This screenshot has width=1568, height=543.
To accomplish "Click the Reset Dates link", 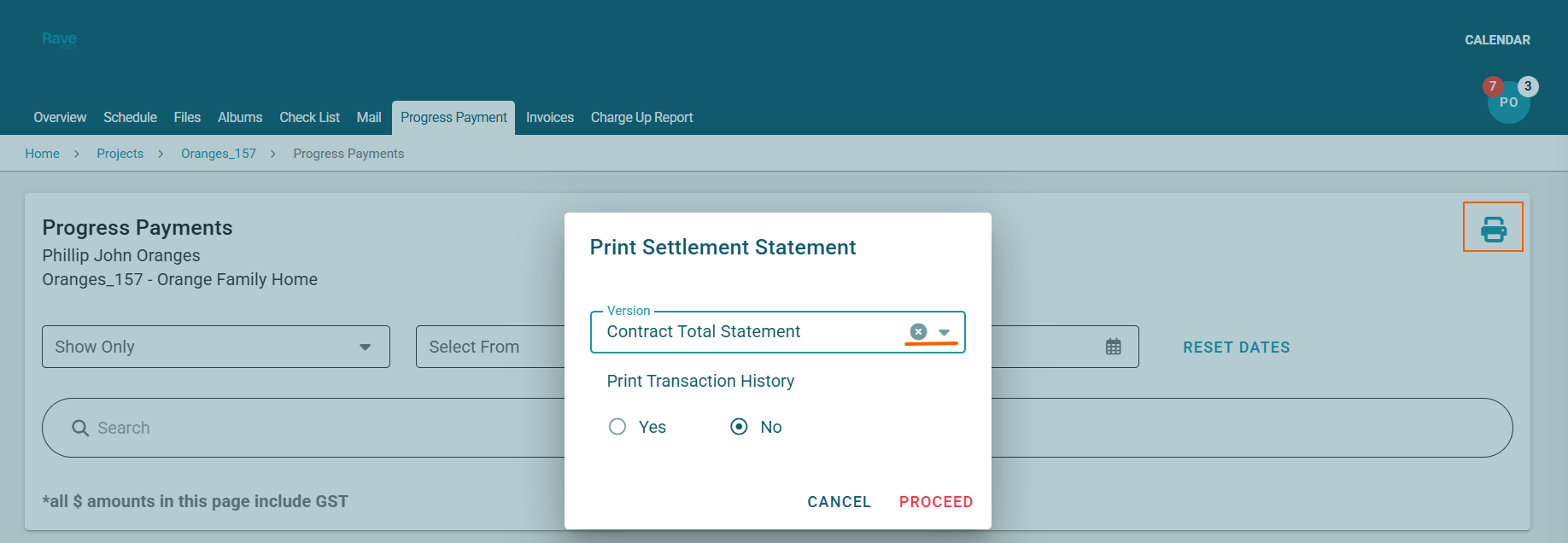I will click(1236, 347).
